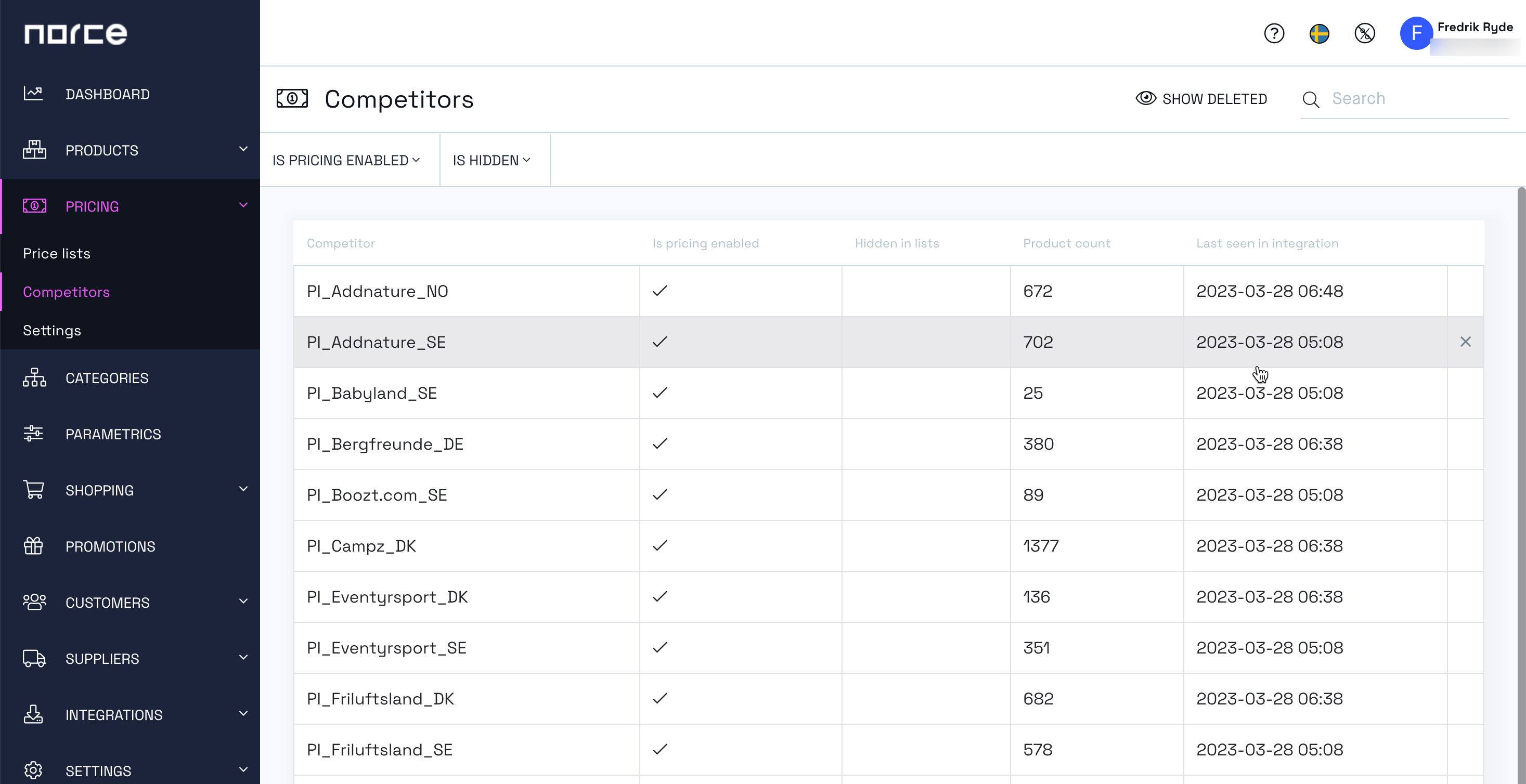Click the Dashboard chart icon
This screenshot has width=1526, height=784.
click(33, 94)
